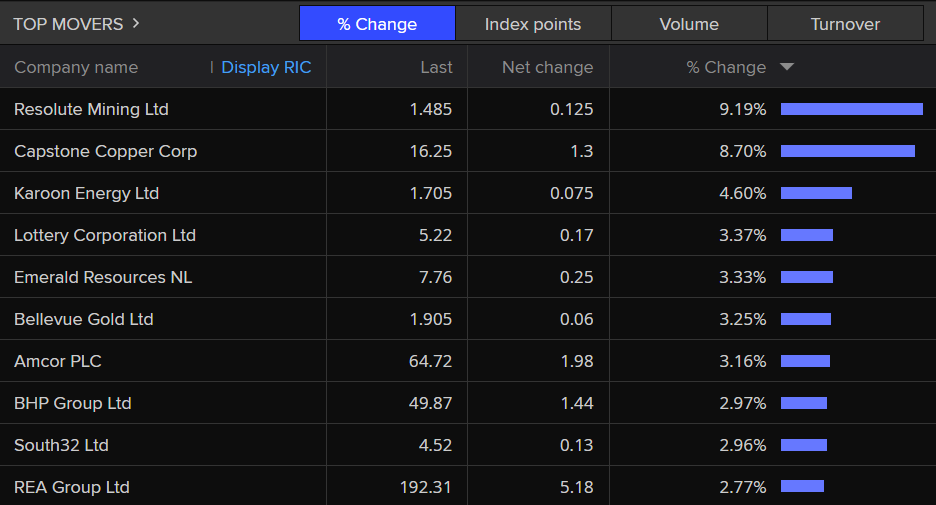936x505 pixels.
Task: Sort by the Last column header
Action: point(436,67)
